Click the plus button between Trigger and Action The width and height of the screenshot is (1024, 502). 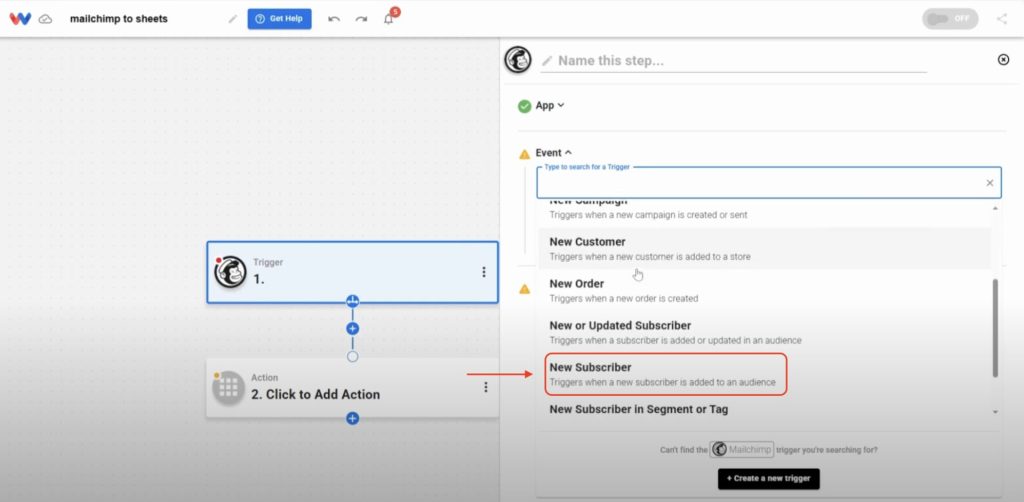pos(353,328)
